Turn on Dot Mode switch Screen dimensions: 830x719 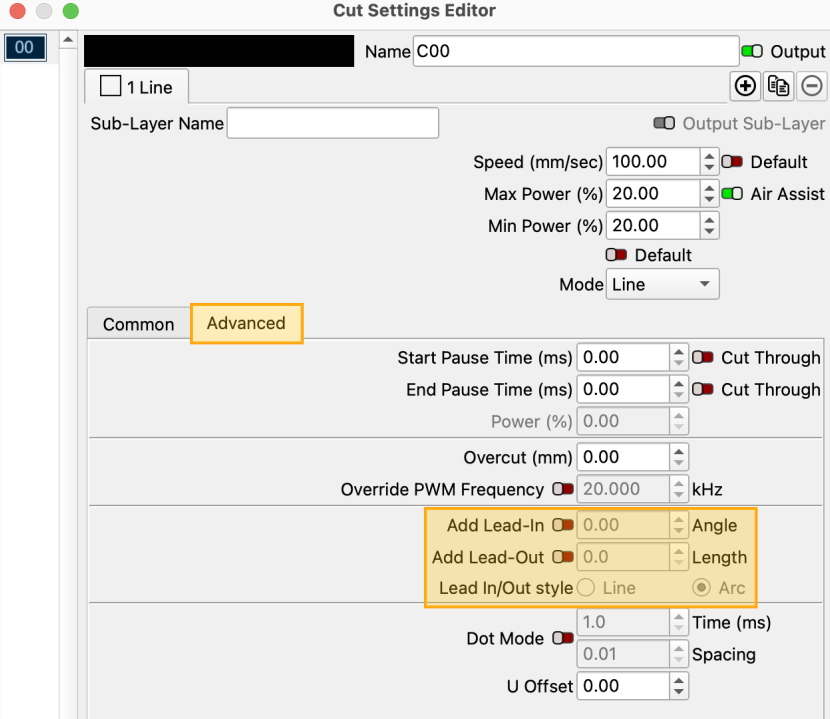click(562, 638)
